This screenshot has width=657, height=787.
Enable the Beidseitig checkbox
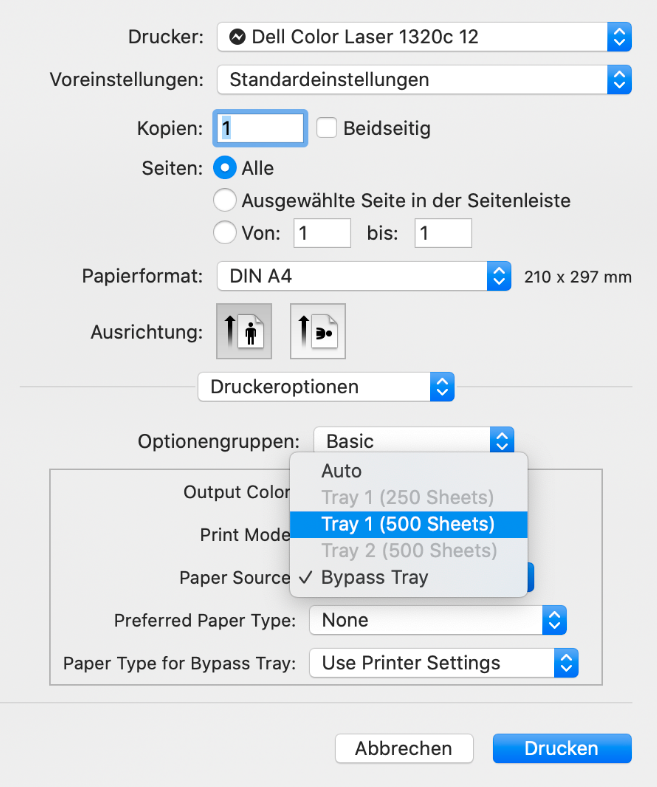click(326, 128)
